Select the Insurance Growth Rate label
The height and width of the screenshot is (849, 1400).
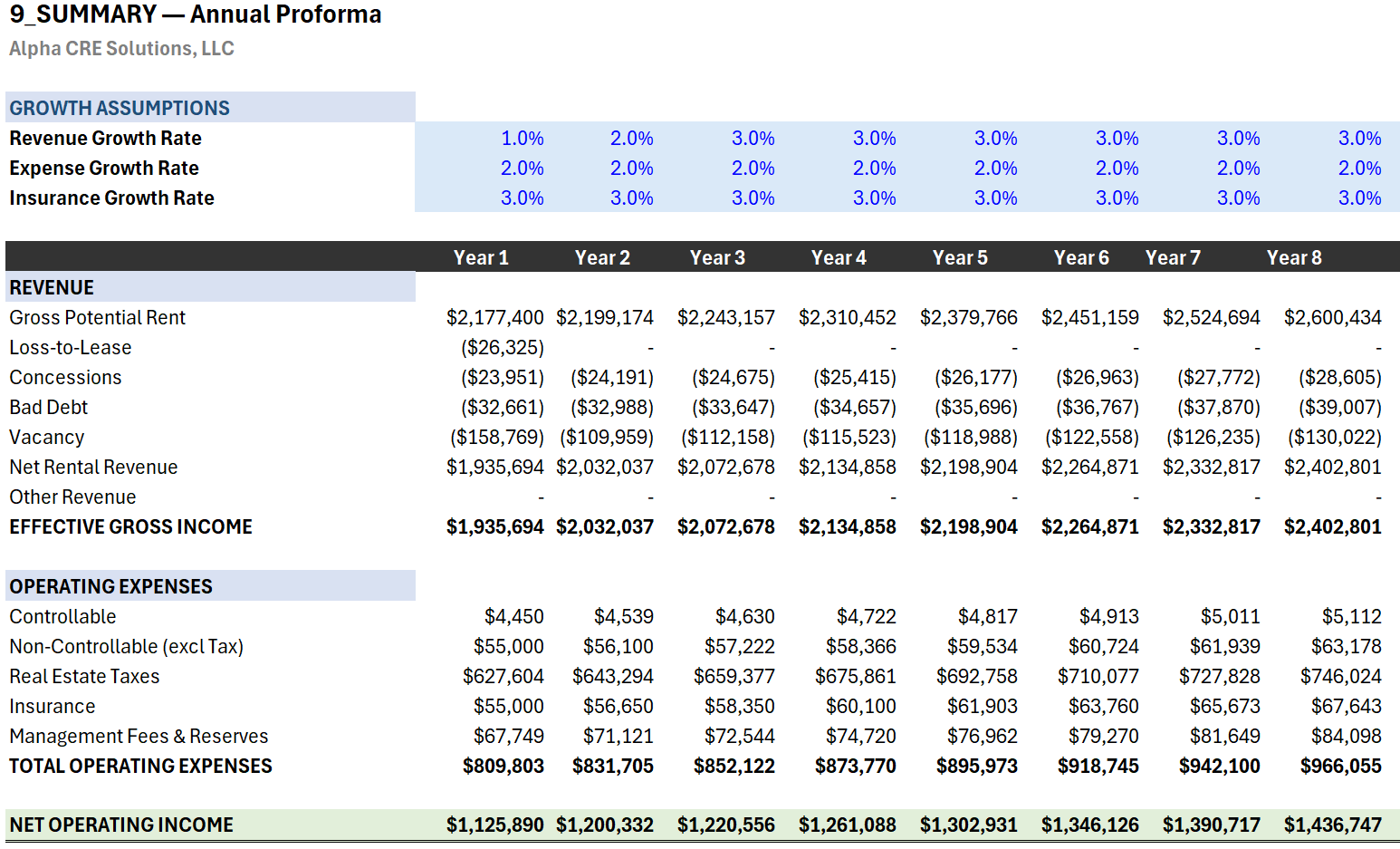tap(111, 198)
